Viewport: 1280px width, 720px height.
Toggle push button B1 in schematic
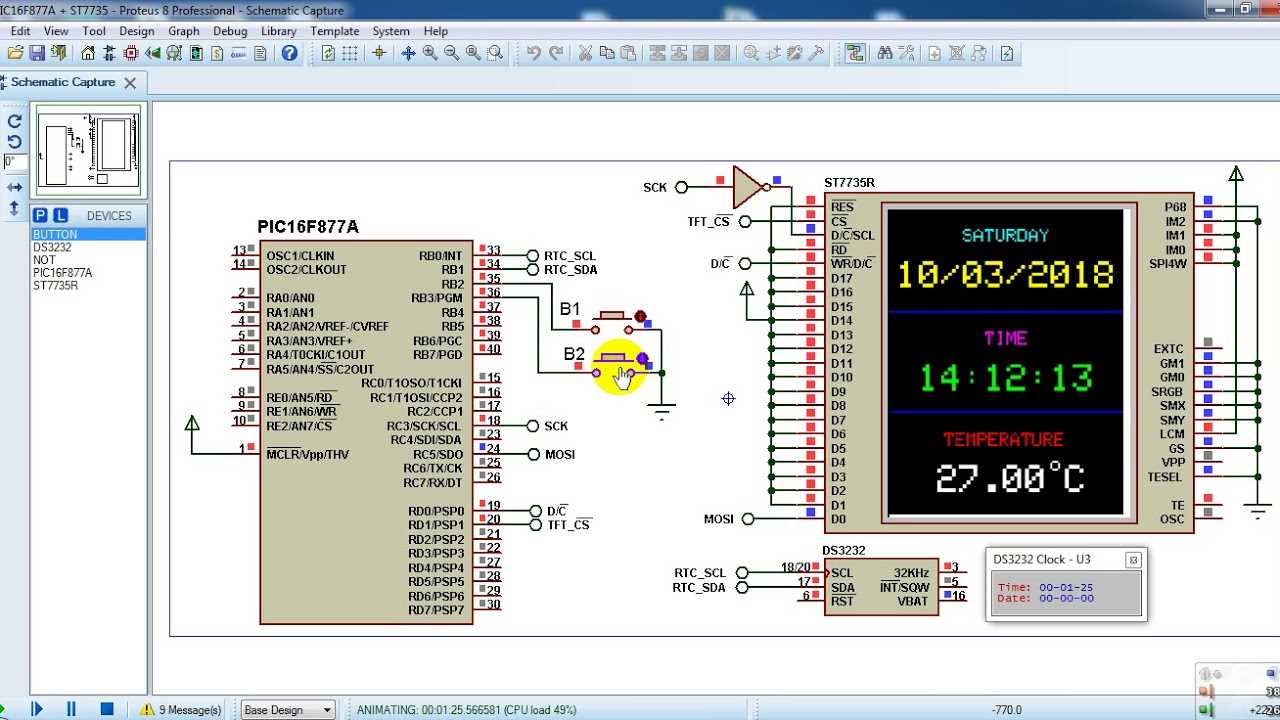pos(612,320)
